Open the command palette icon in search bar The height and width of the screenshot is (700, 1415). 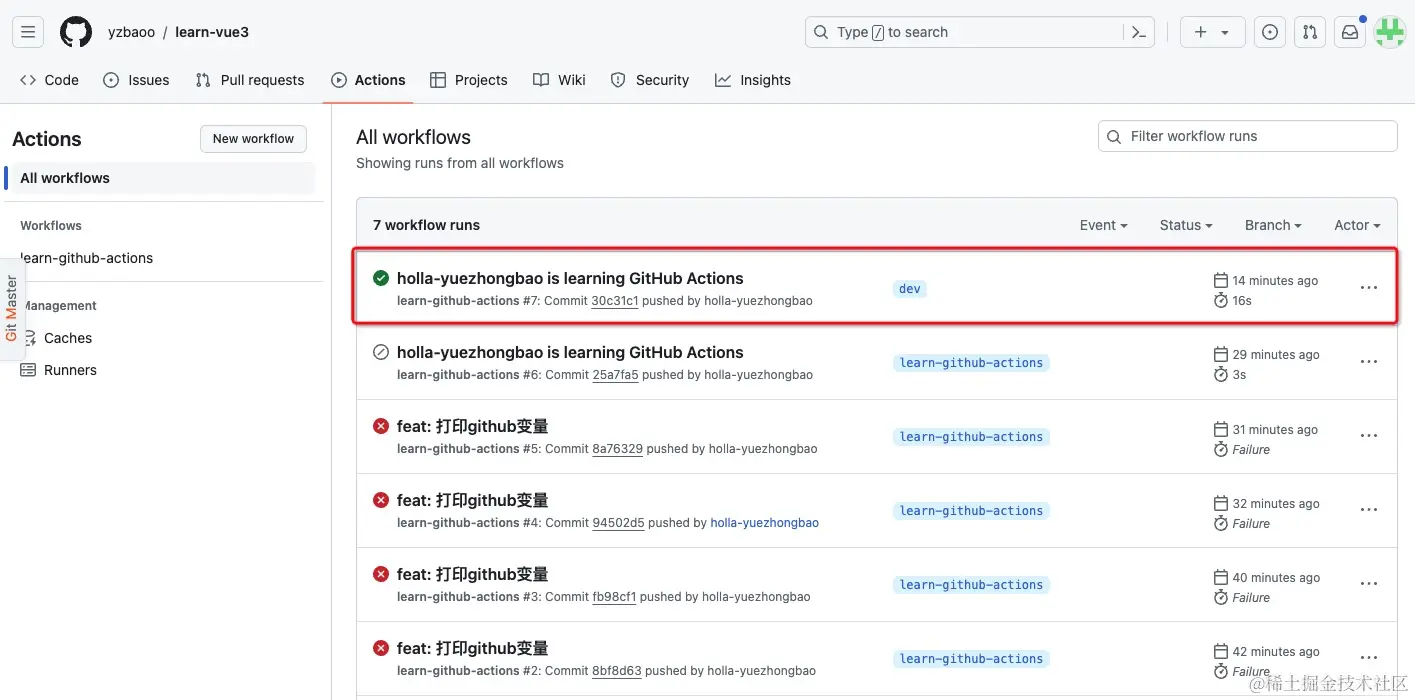click(x=1139, y=32)
